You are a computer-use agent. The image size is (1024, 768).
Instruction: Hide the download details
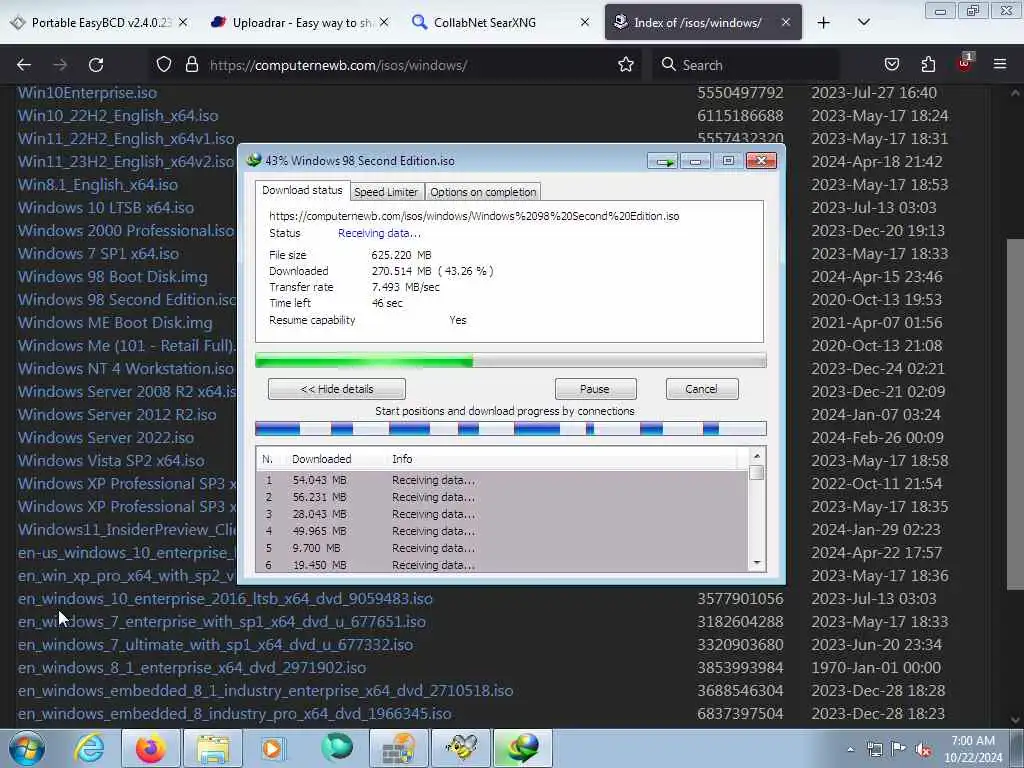click(x=337, y=389)
